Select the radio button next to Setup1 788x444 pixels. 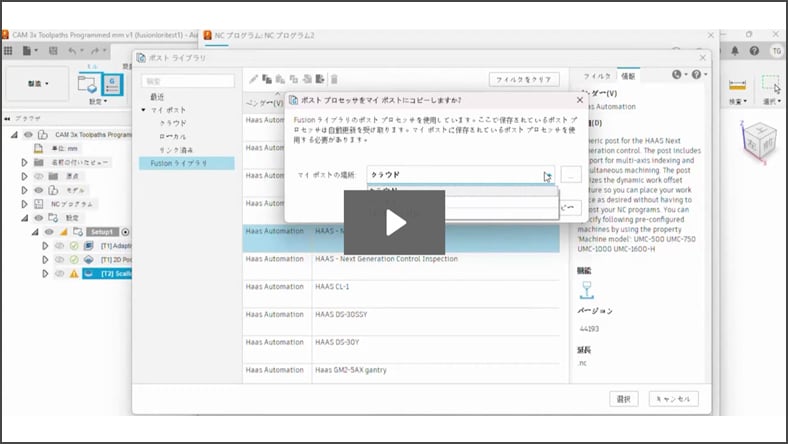tap(126, 232)
